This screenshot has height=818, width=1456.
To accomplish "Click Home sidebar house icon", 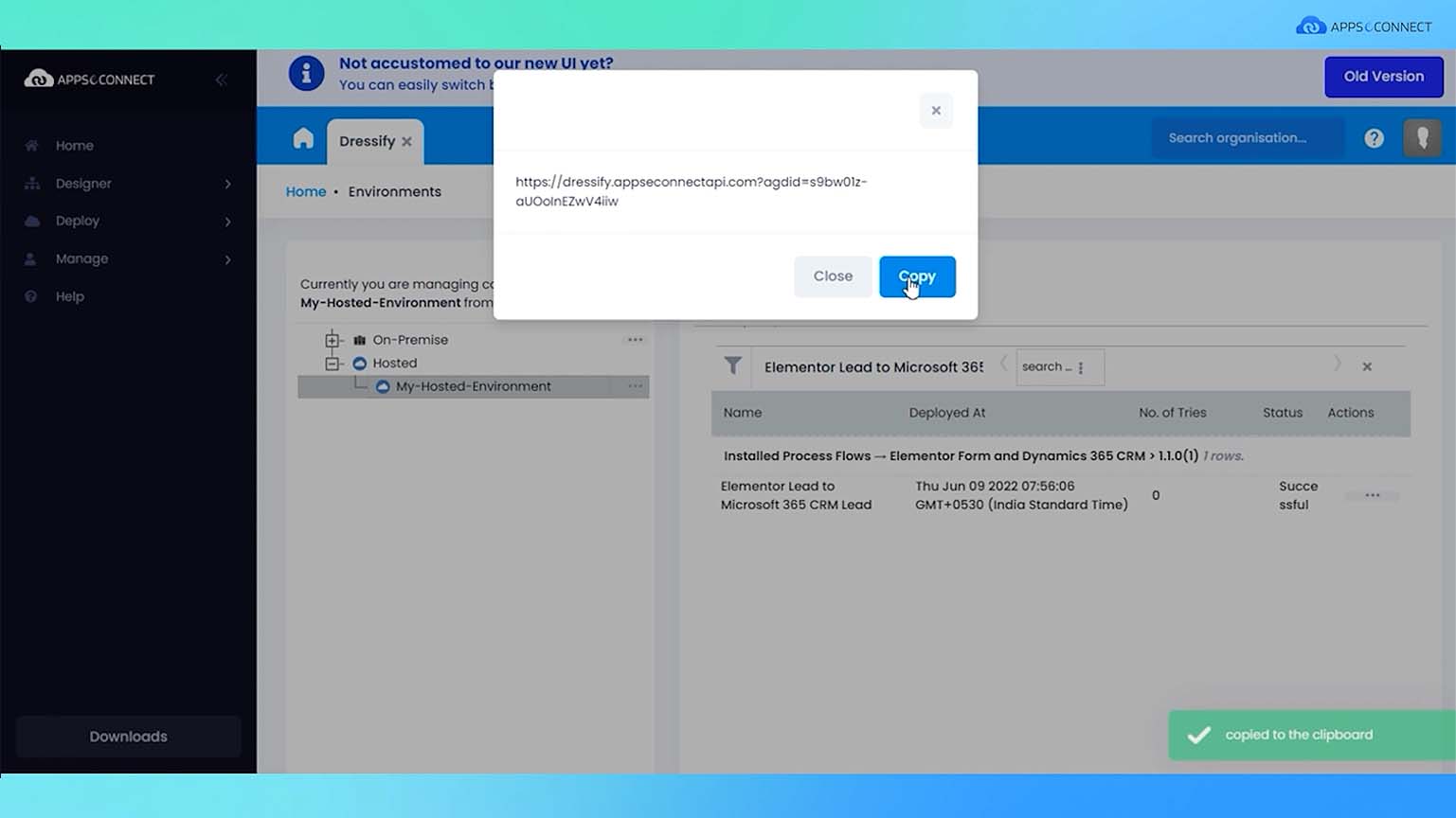I will click(32, 146).
